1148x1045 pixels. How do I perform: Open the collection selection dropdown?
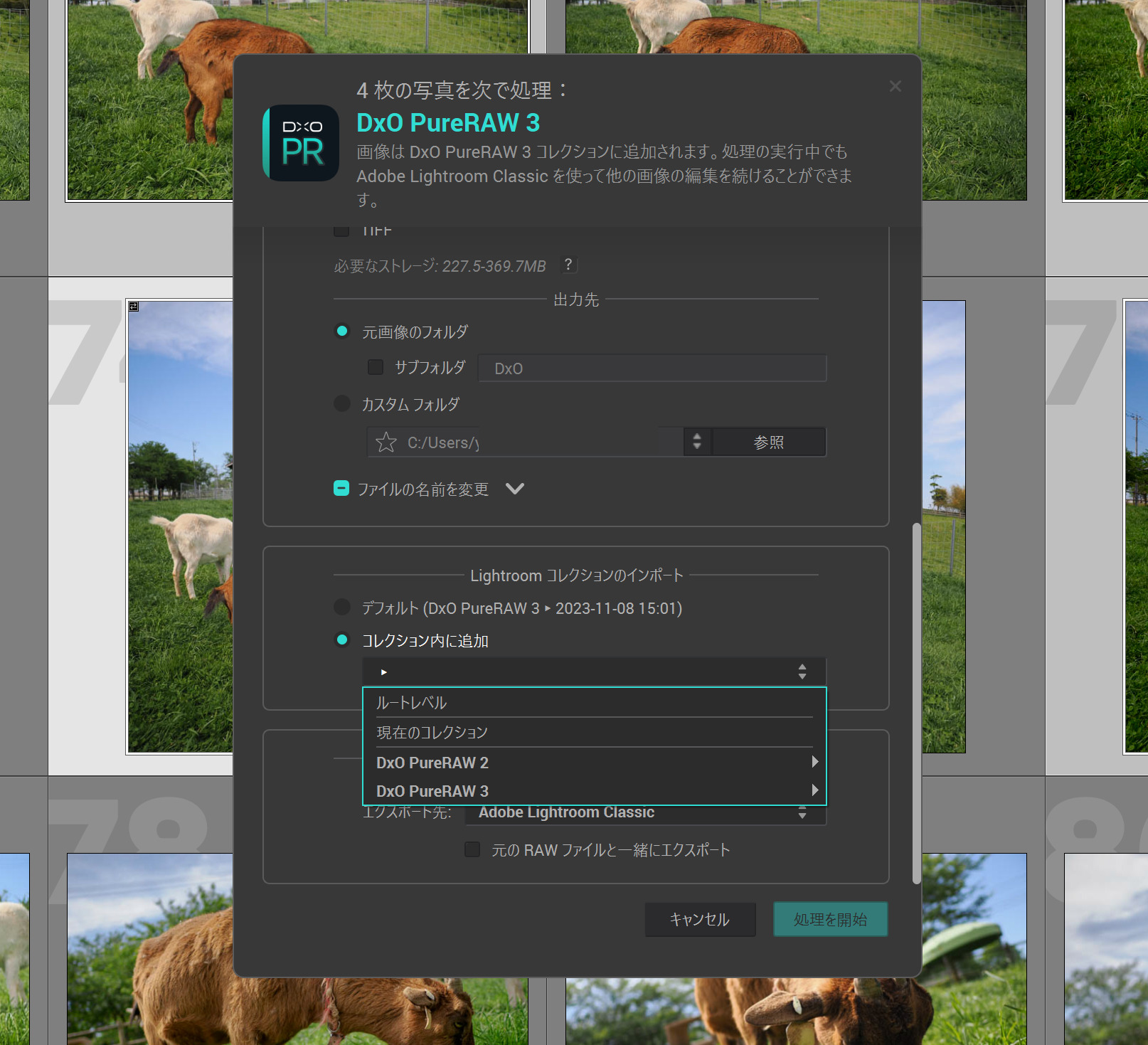(x=595, y=672)
